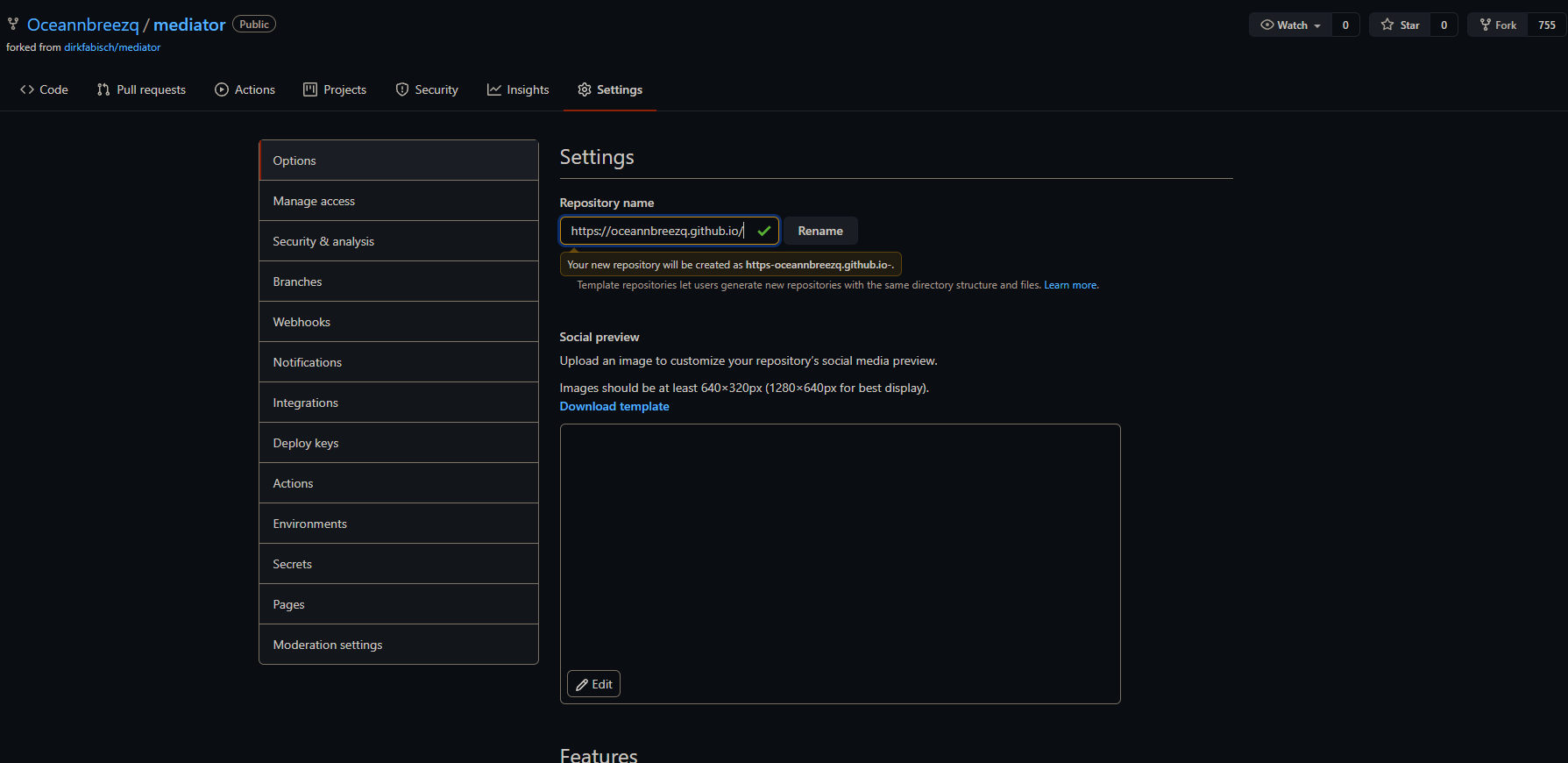1568x763 pixels.
Task: Click the Repository name text field
Action: (x=657, y=231)
